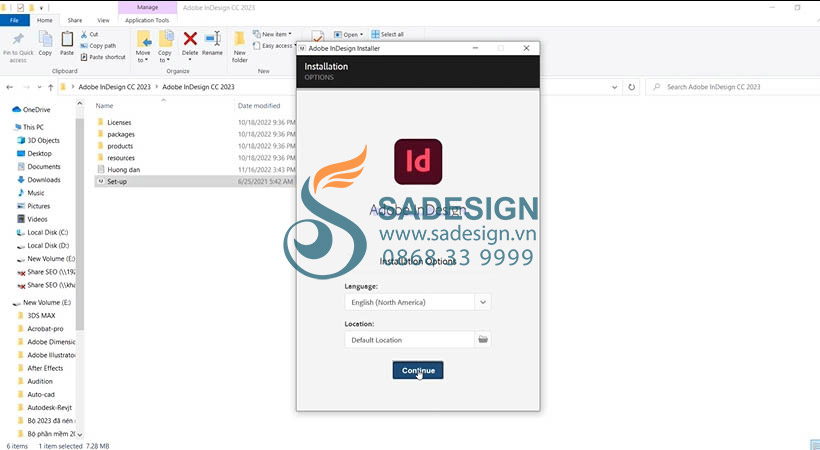Switch to the Share ribbon tab

pyautogui.click(x=75, y=20)
